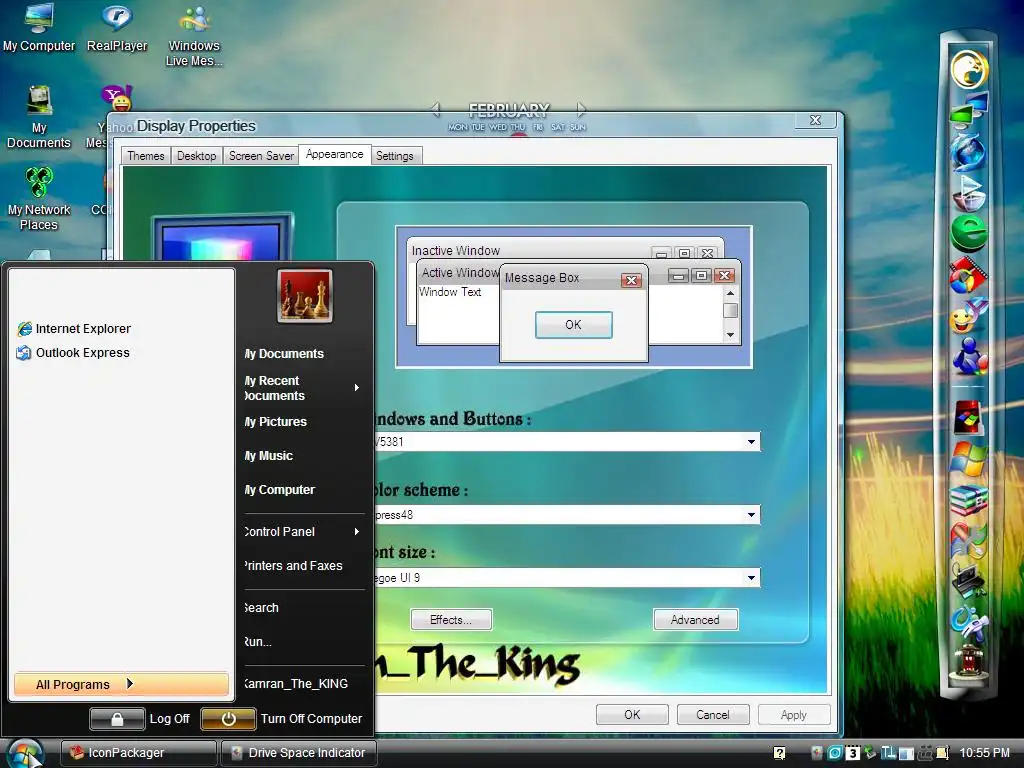1024x768 pixels.
Task: Click the Turn Off Computer power button
Action: click(229, 718)
